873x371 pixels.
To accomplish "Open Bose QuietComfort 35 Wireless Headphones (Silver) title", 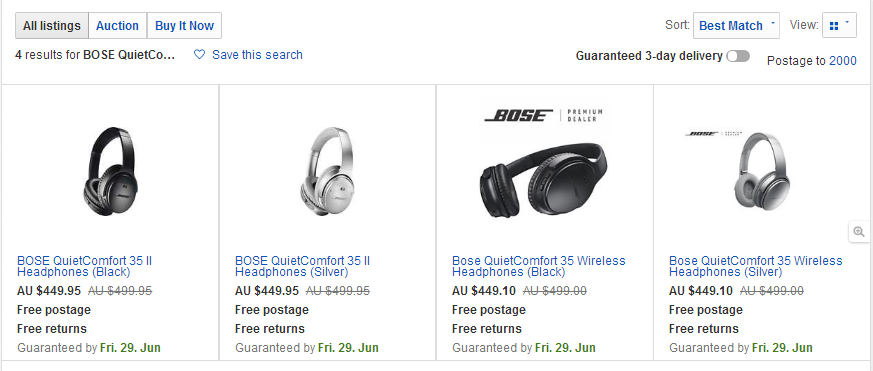I will coord(756,266).
